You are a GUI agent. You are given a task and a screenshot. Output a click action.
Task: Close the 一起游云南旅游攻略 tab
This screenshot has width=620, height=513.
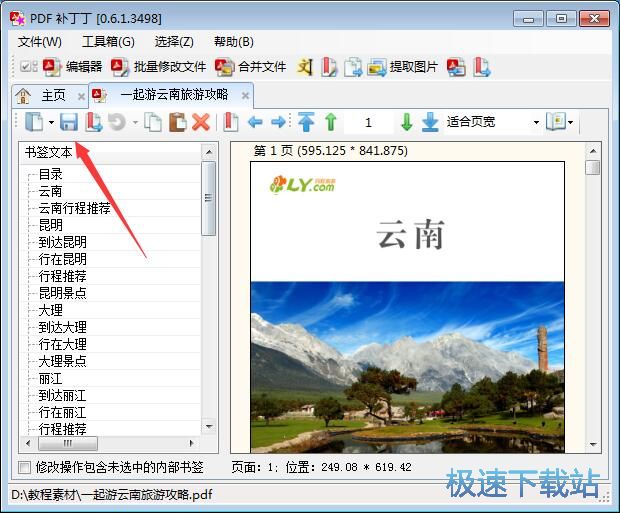click(245, 95)
